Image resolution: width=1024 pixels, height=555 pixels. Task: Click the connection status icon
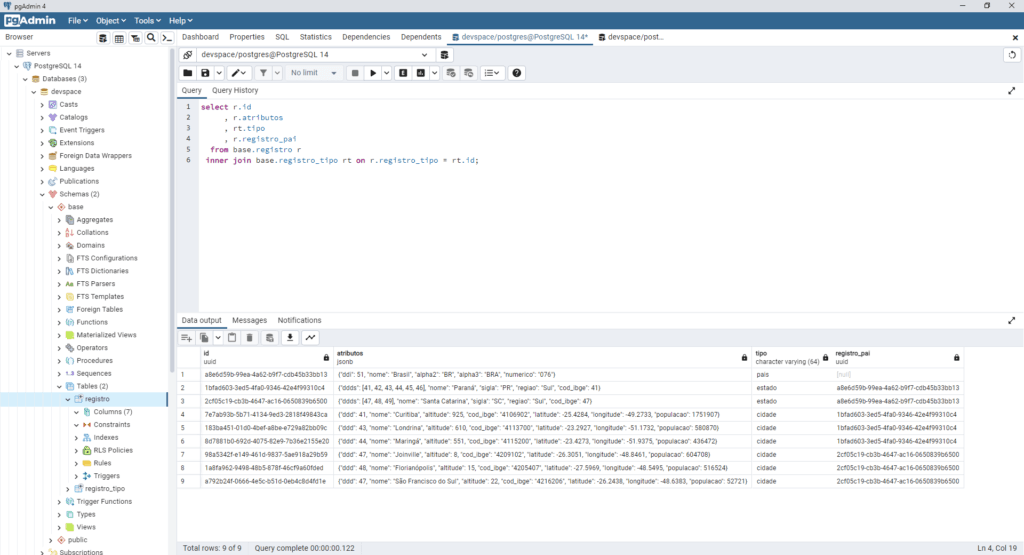[187, 55]
